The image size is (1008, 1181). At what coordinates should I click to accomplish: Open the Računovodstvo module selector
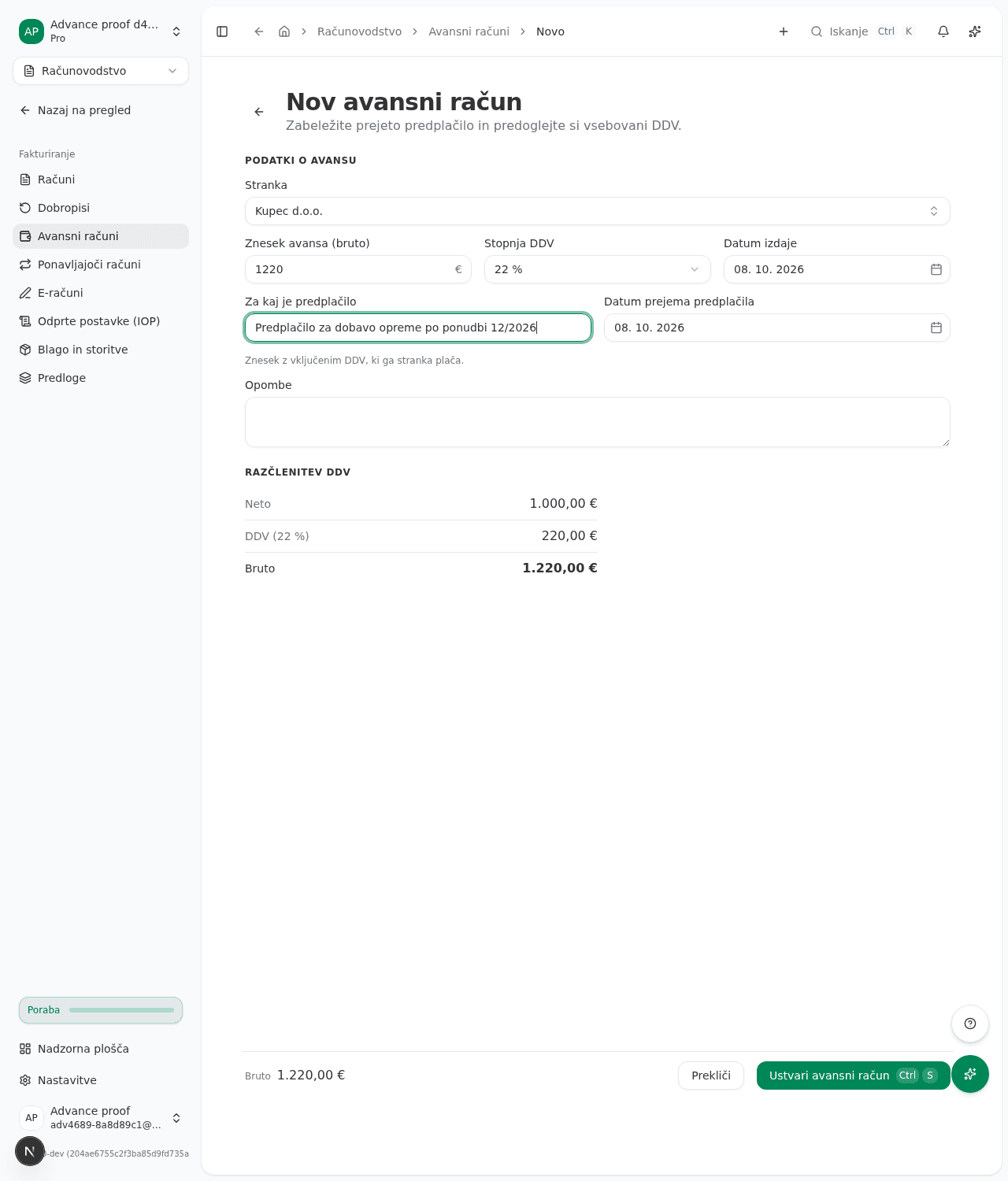pos(101,71)
